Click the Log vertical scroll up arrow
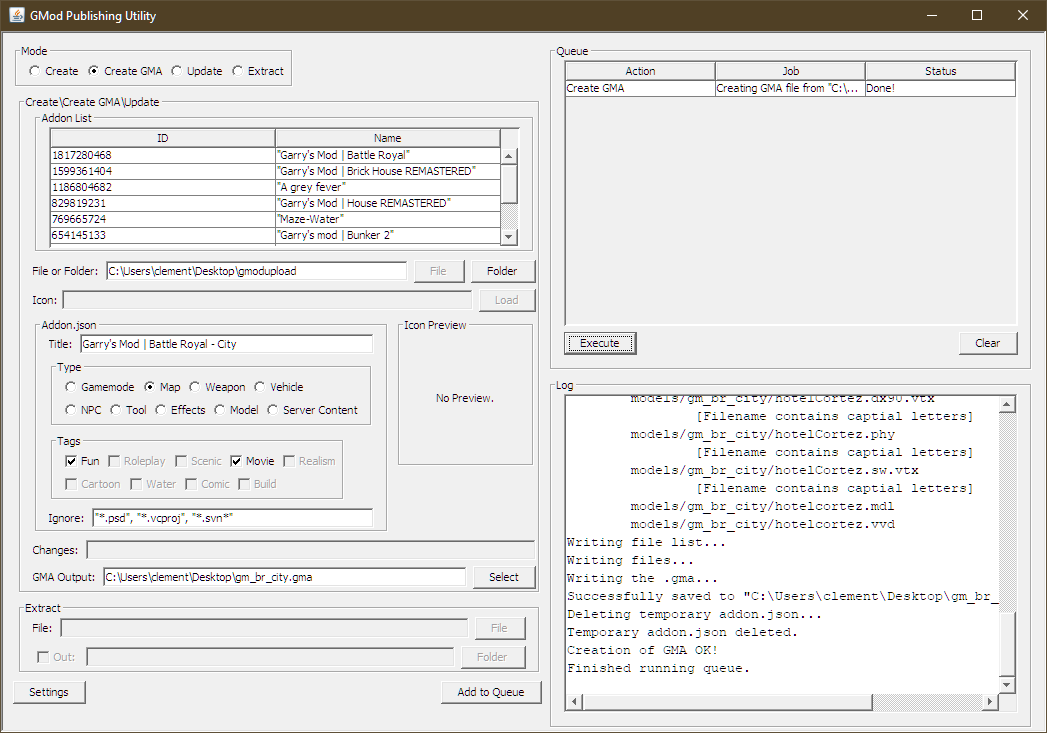Viewport: 1047px width, 733px height. pyautogui.click(x=1007, y=404)
